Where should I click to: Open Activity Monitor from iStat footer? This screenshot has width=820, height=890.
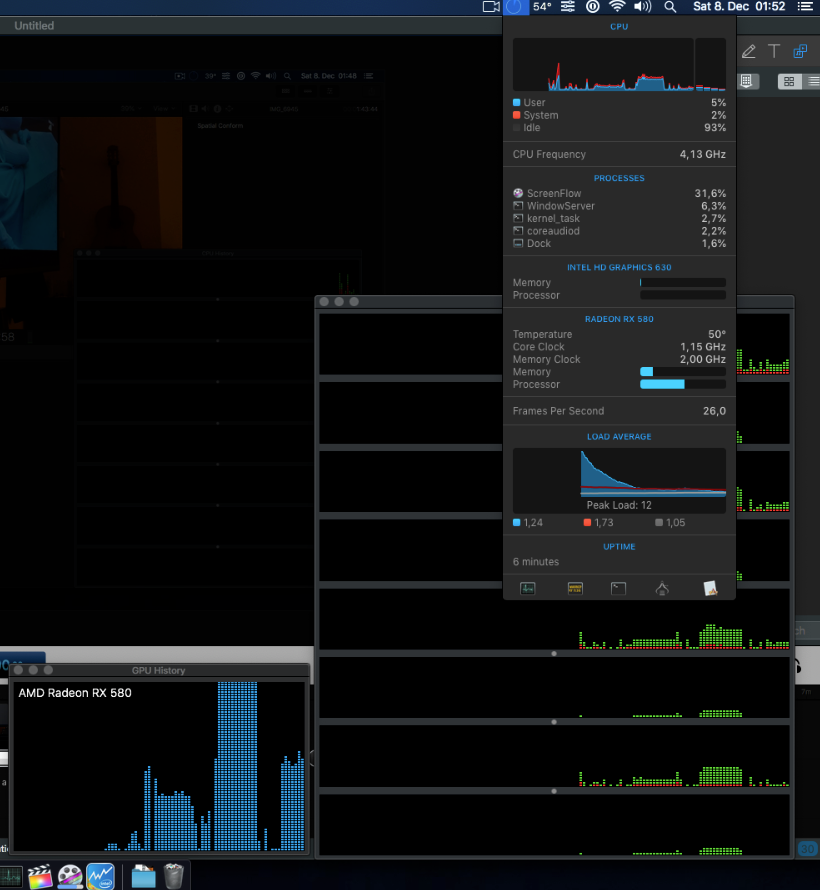tap(528, 589)
